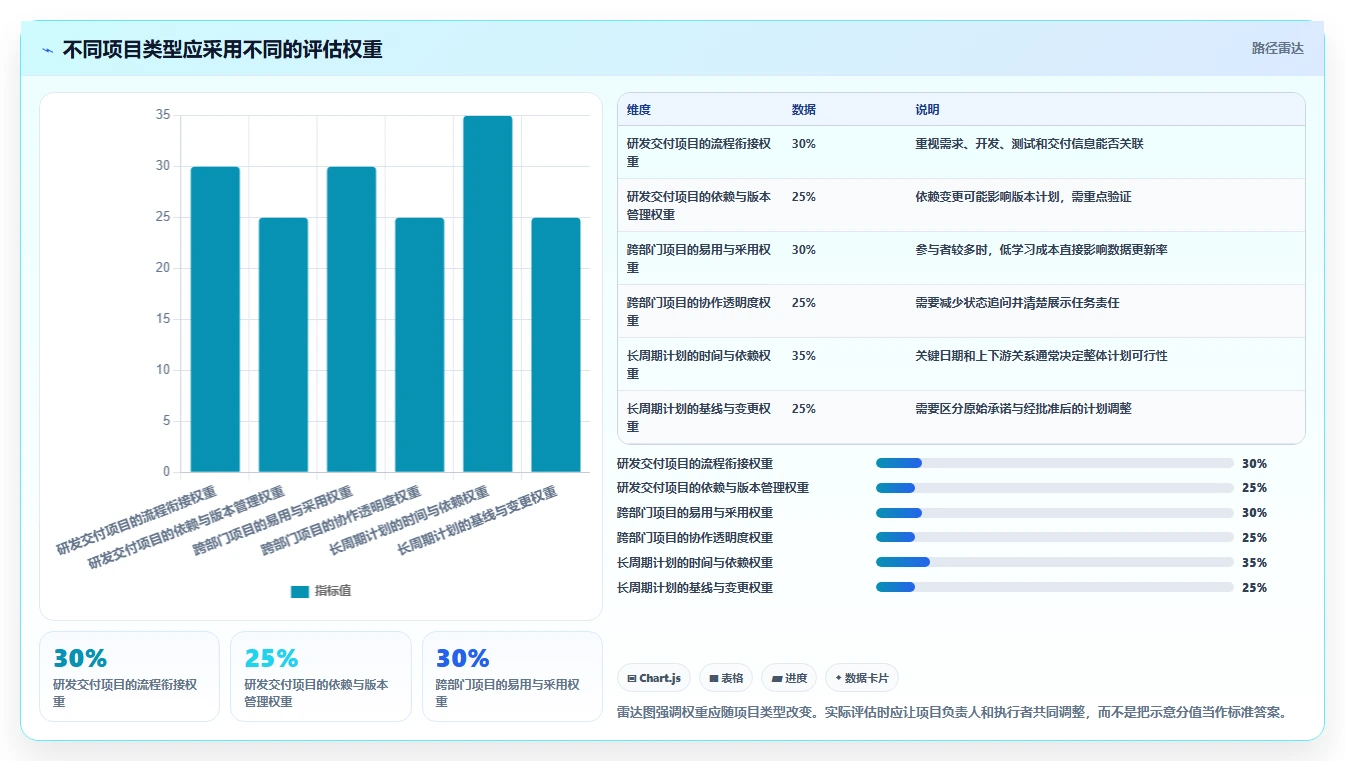Click the 研发交付项目的流程衔接权重 progress list label
This screenshot has width=1345, height=761.
click(x=695, y=464)
